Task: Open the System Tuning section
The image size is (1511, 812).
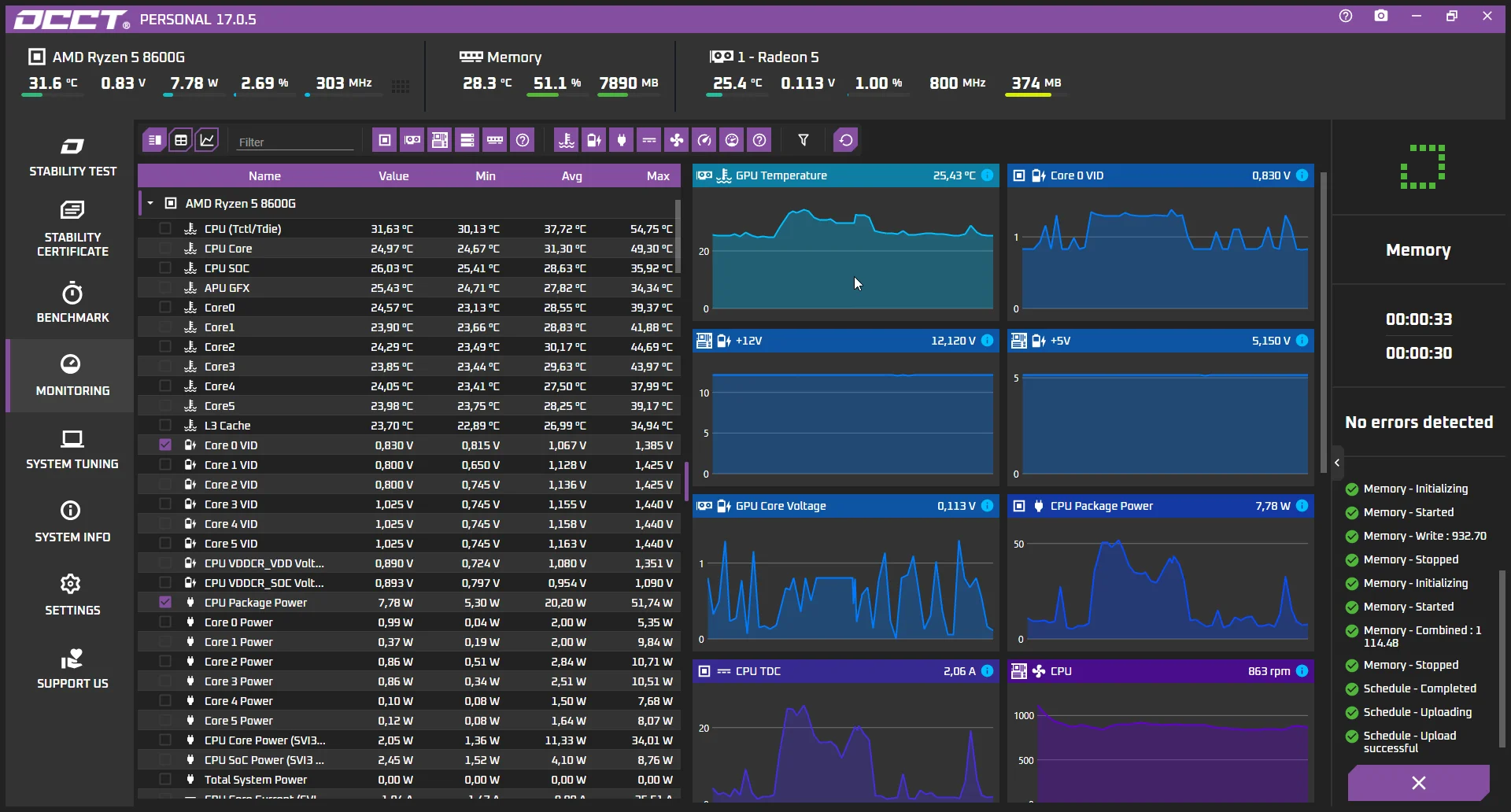Action: click(x=72, y=449)
